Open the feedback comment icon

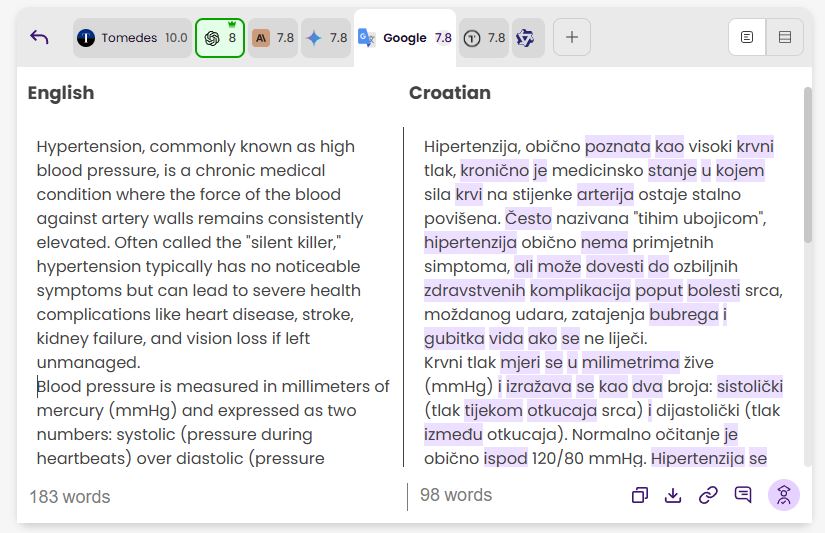742,495
